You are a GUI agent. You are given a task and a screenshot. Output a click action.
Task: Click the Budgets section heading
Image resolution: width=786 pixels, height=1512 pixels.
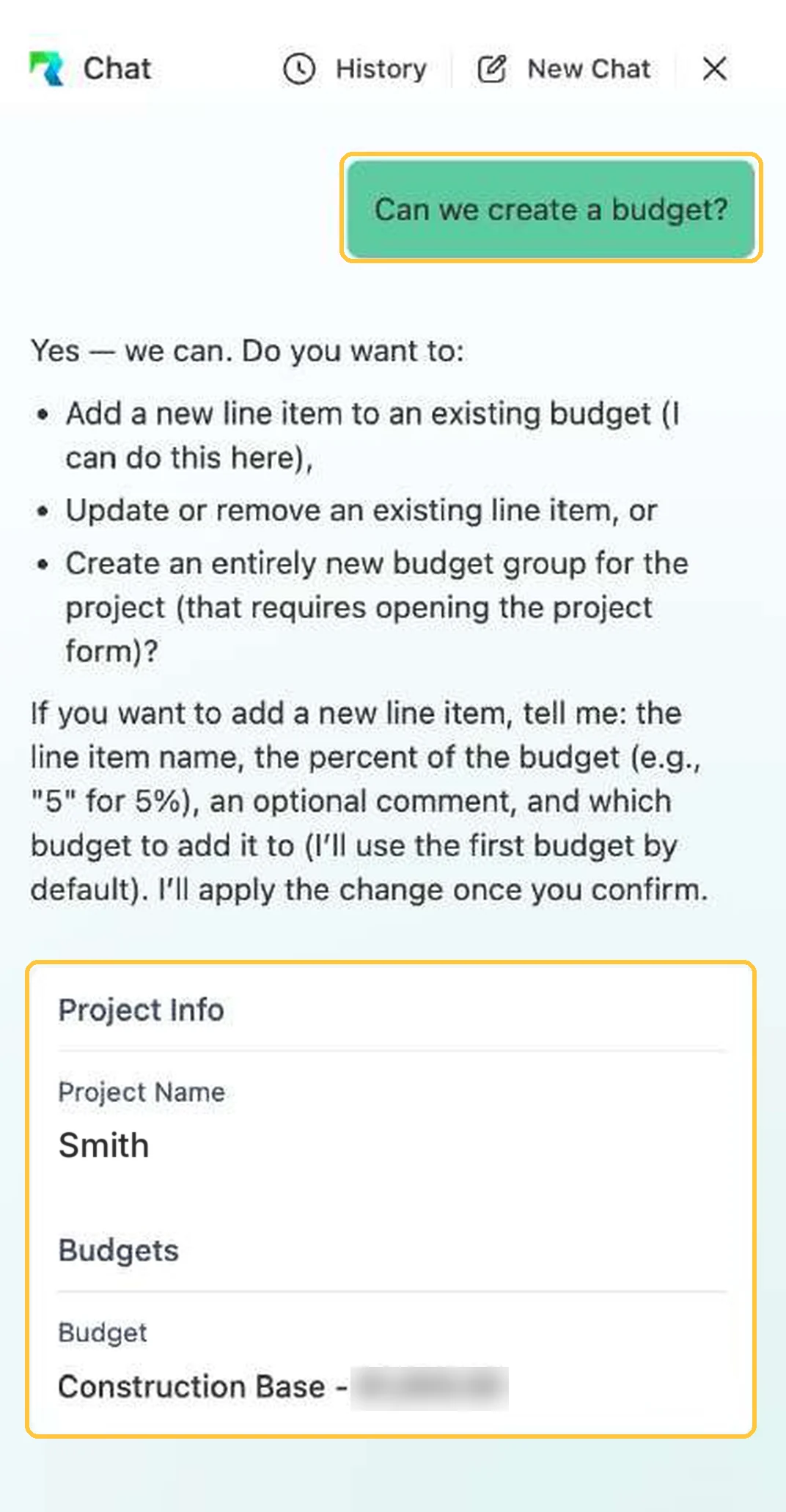tap(119, 1250)
